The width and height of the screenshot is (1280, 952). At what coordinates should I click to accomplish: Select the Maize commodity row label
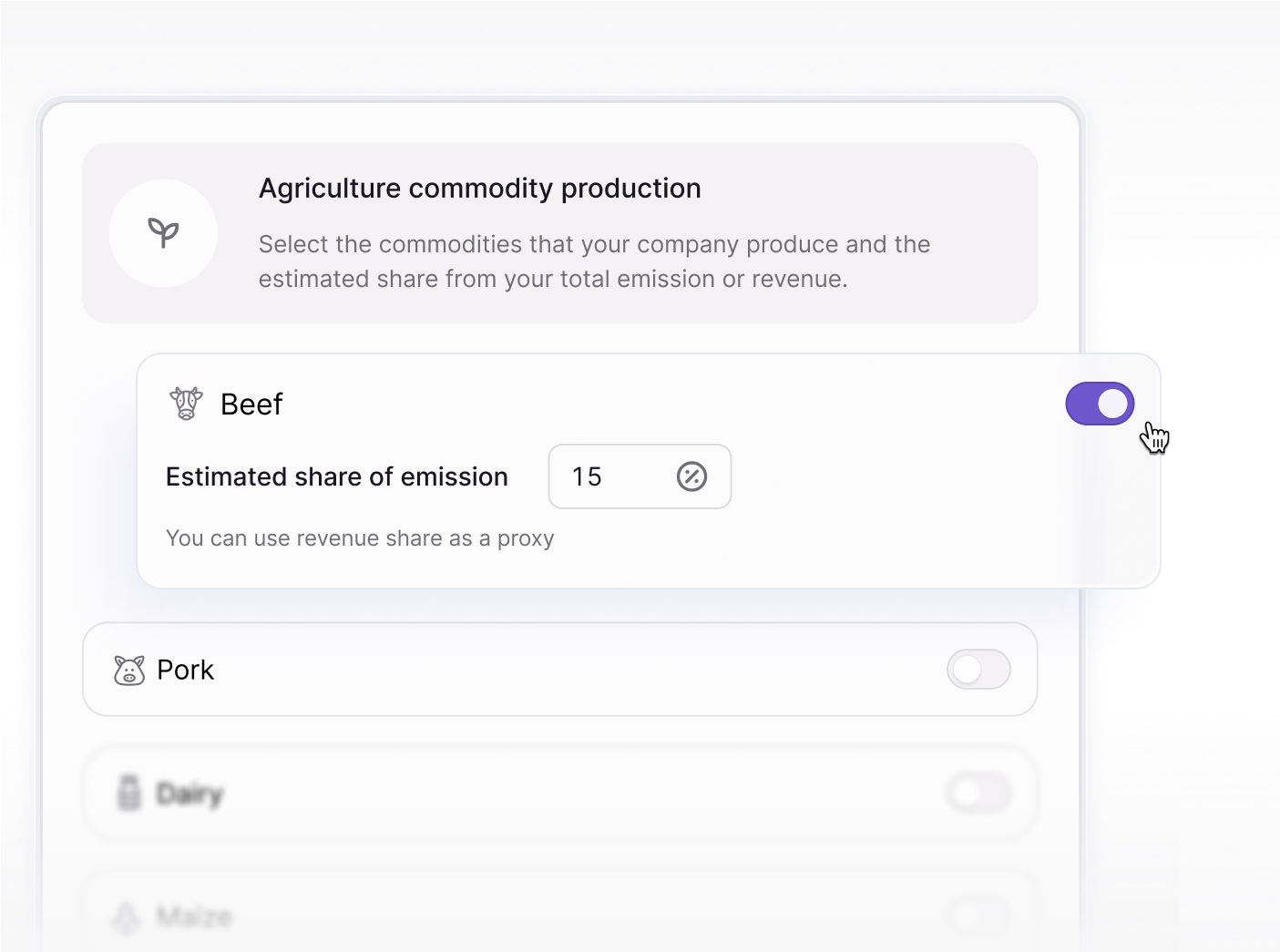point(194,916)
